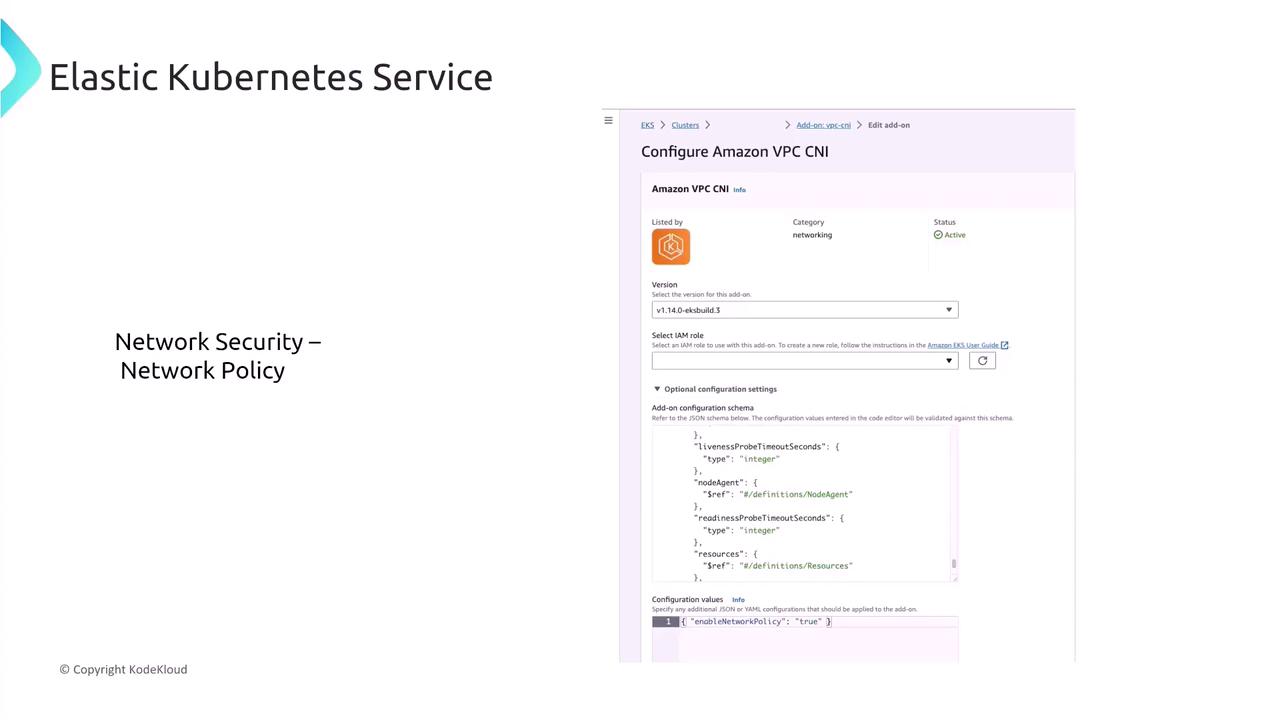Viewport: 1280px width, 720px height.
Task: Click the refresh IAM roles button
Action: [x=982, y=361]
